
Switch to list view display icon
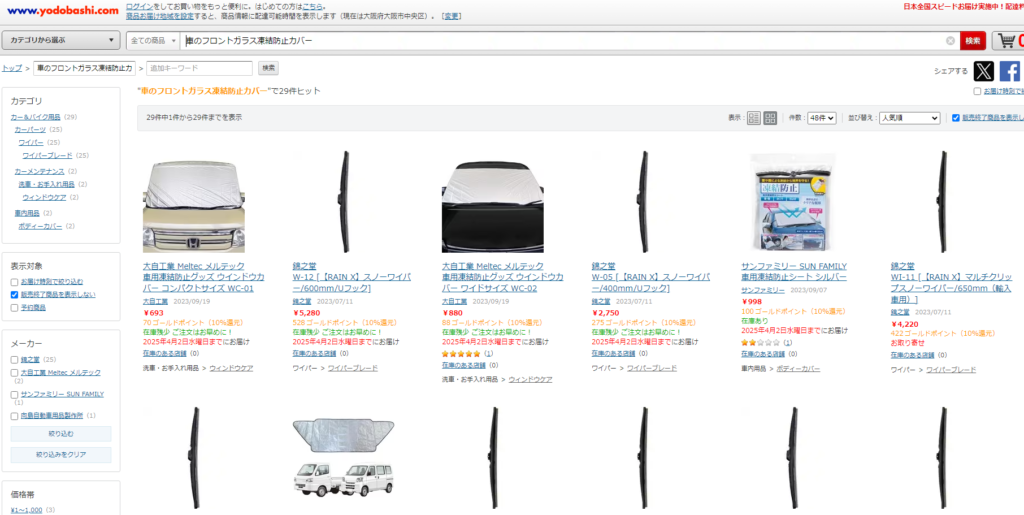[x=754, y=118]
